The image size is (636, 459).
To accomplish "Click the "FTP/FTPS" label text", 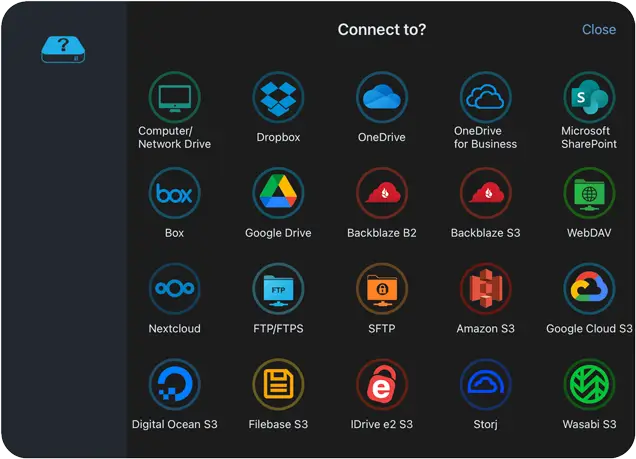I will pyautogui.click(x=278, y=328).
